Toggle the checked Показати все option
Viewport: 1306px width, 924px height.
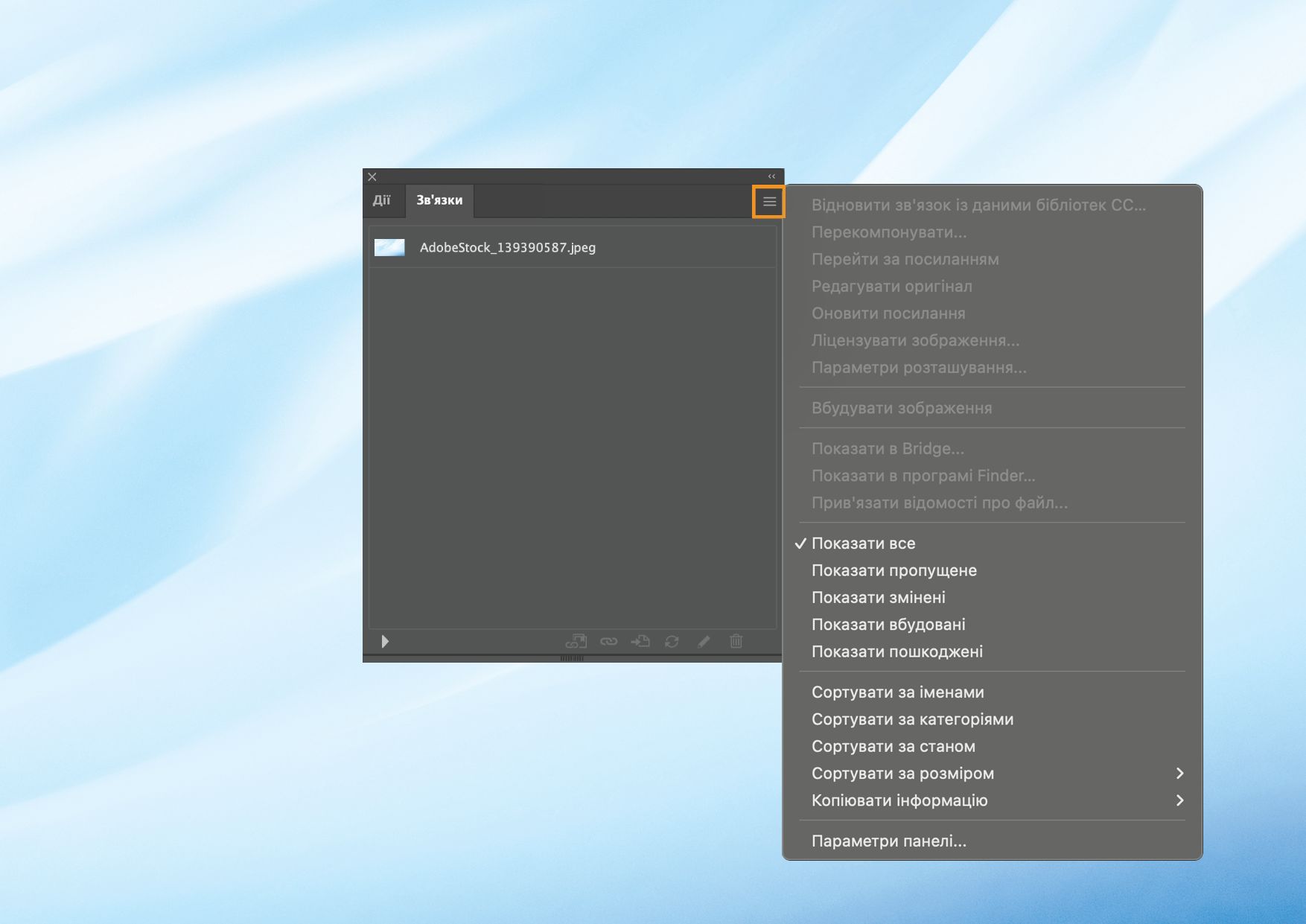pos(993,544)
